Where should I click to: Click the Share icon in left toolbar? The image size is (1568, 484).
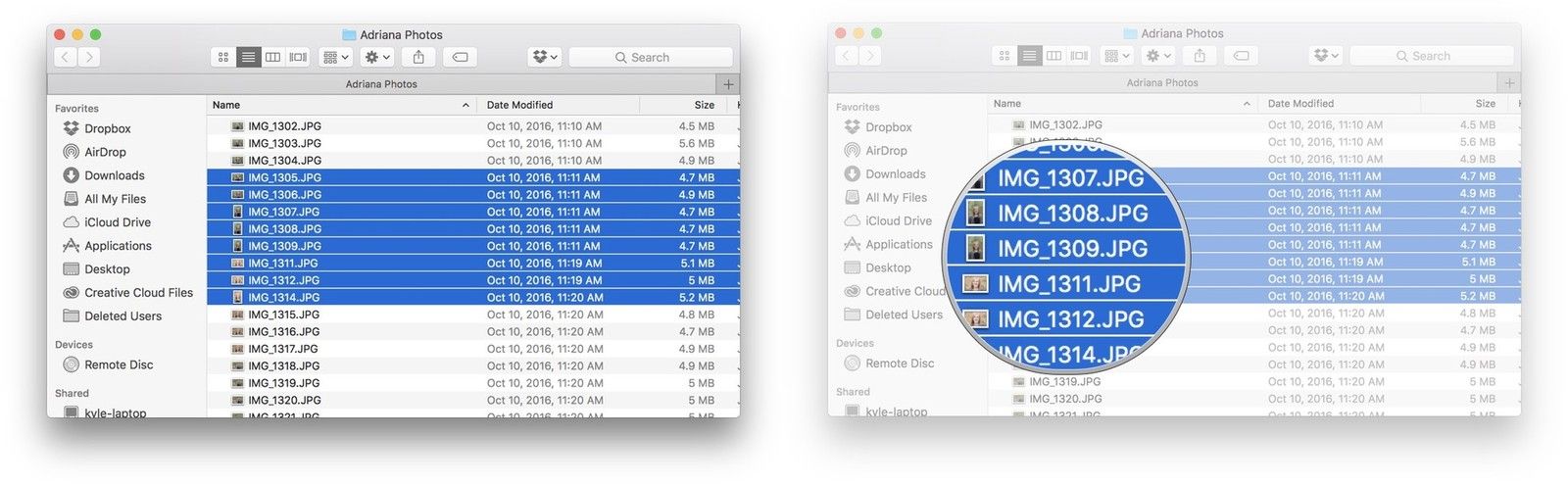click(419, 58)
